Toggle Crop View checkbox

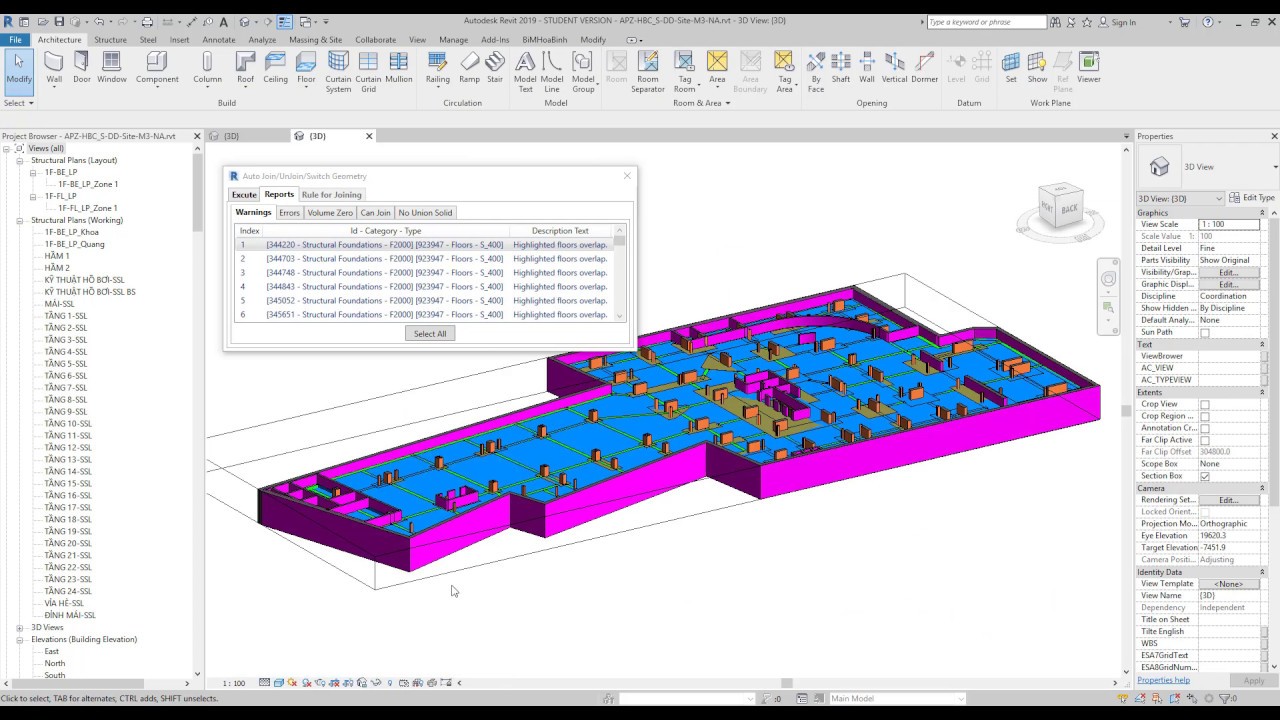tap(1204, 405)
